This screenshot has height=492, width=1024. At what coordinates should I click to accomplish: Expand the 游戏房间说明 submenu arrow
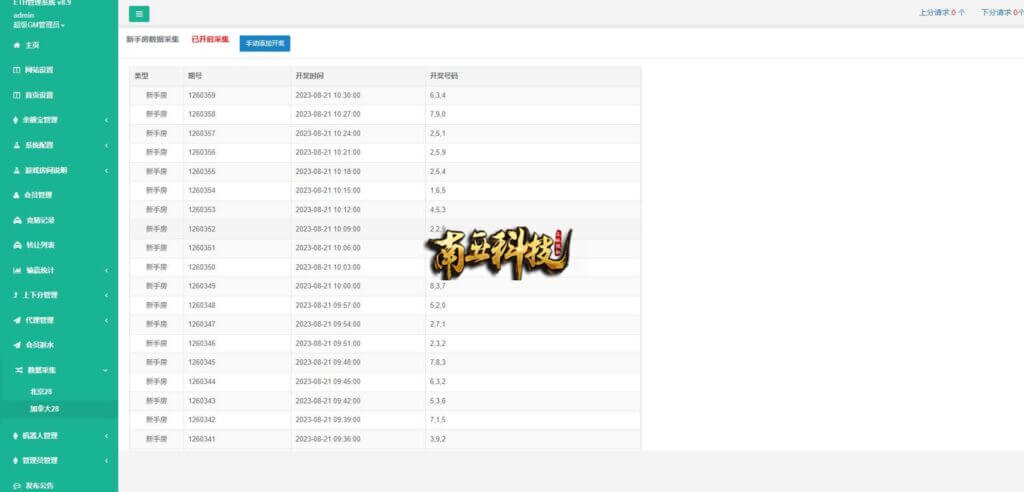pyautogui.click(x=106, y=171)
